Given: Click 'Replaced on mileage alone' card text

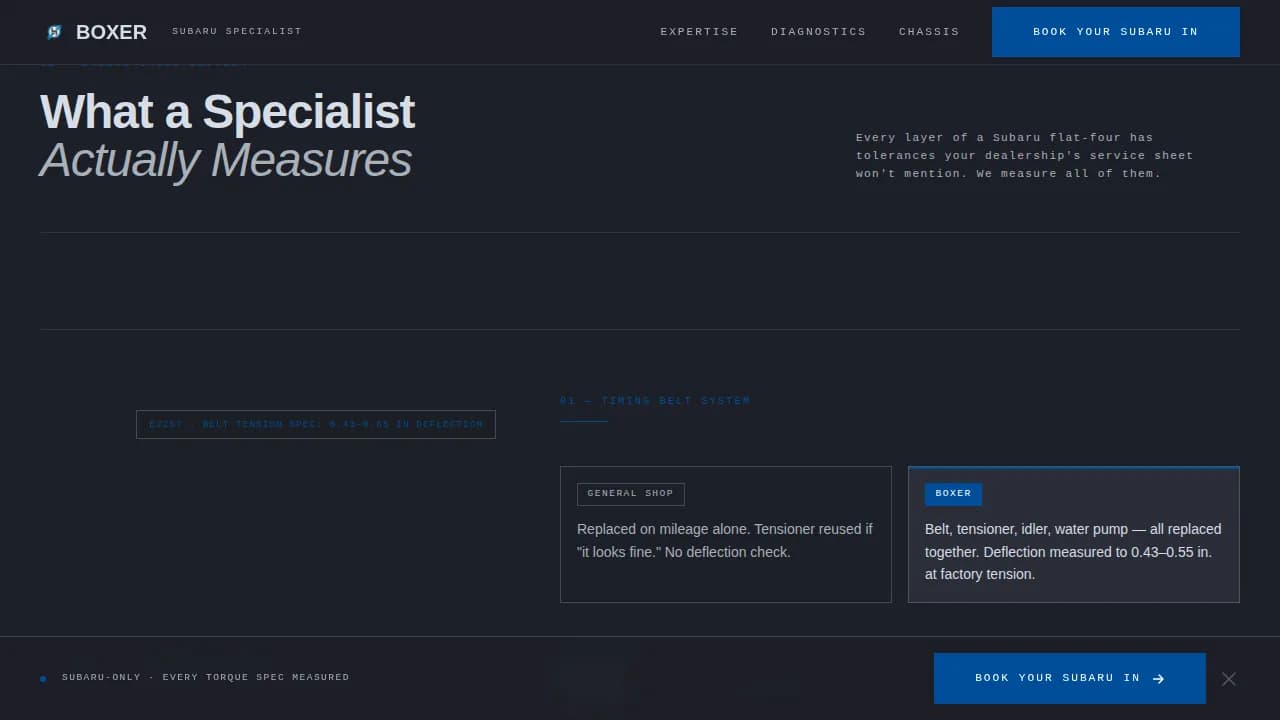Looking at the screenshot, I should point(725,540).
